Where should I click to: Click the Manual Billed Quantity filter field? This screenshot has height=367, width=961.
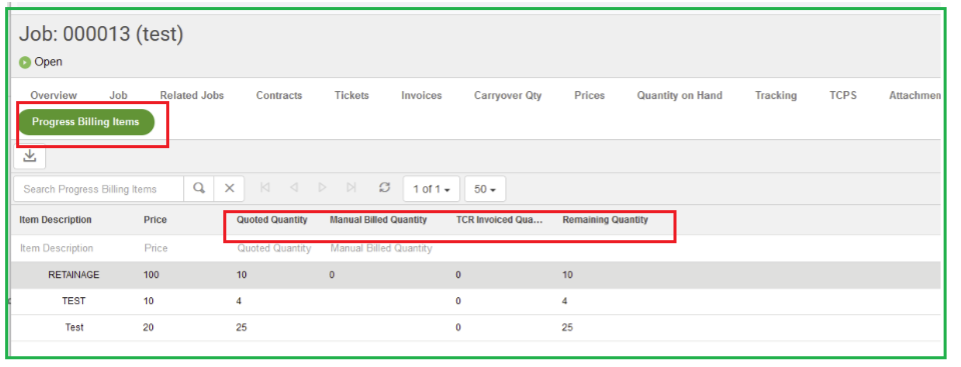click(x=381, y=248)
